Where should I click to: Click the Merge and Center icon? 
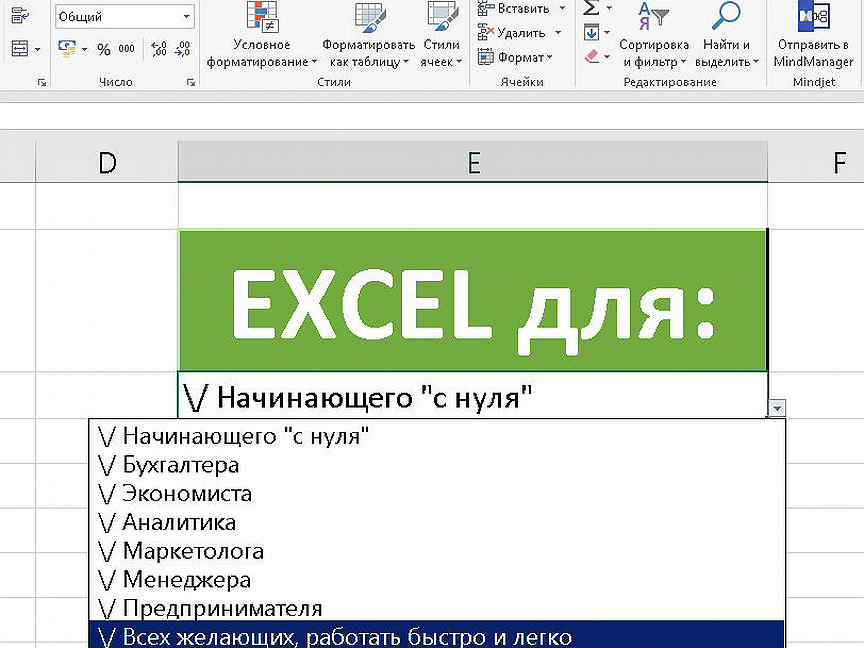point(20,49)
